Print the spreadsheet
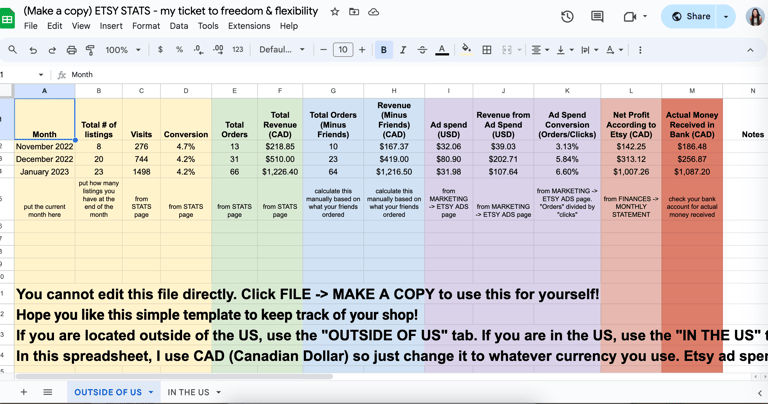Viewport: 768px width, 404px height. pos(72,50)
